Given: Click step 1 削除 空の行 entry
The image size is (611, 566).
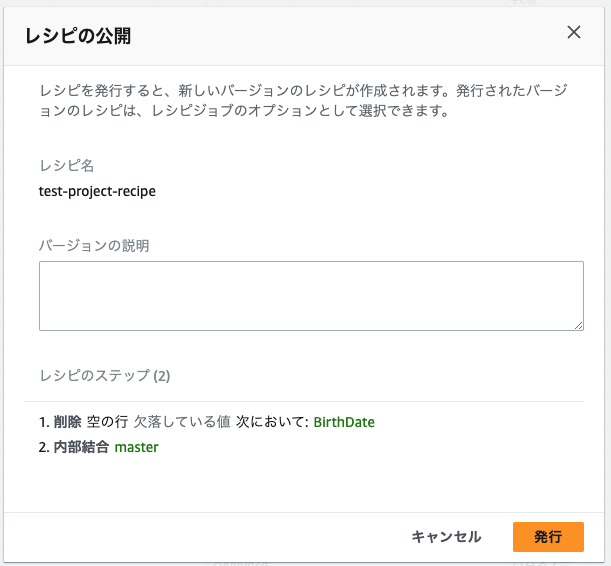Looking at the screenshot, I should tap(207, 422).
